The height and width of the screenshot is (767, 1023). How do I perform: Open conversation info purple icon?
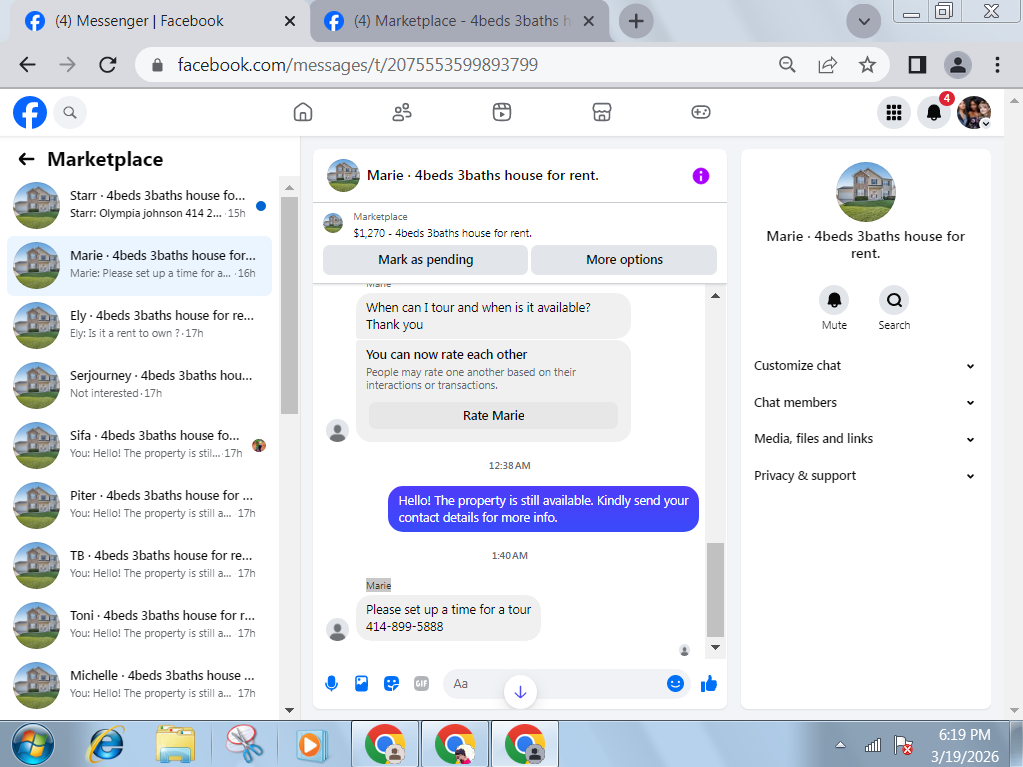click(x=701, y=175)
